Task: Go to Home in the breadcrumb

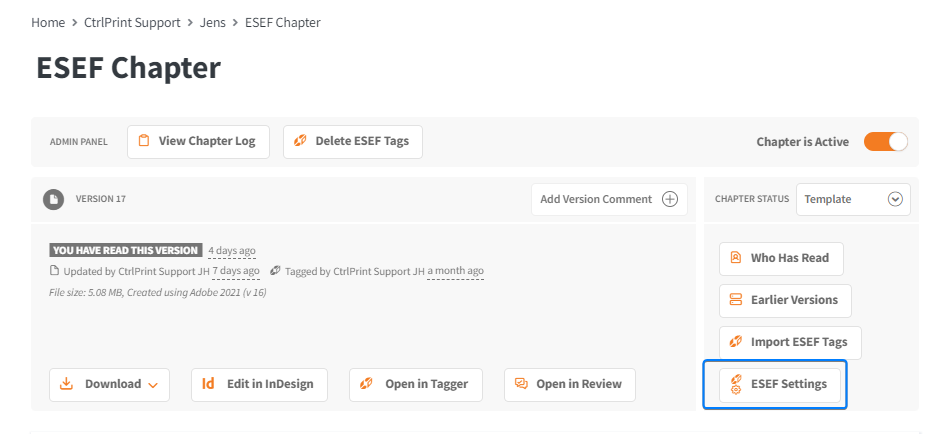Action: point(48,23)
